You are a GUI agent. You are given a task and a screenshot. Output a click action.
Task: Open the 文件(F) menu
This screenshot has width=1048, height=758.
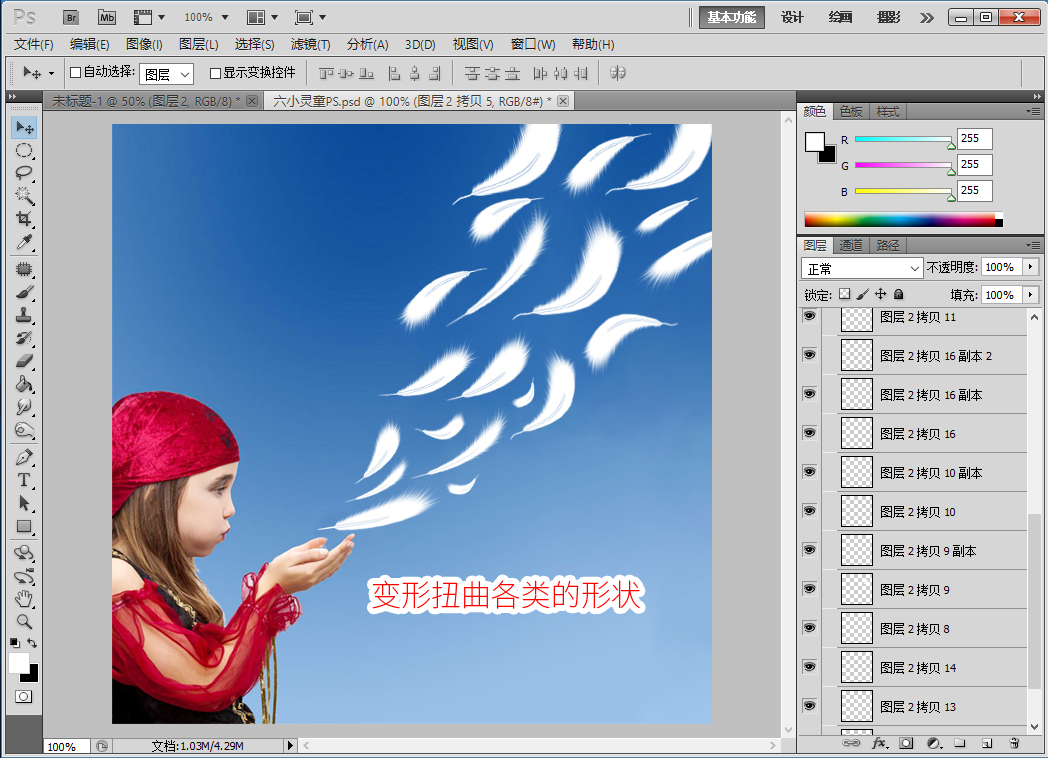pyautogui.click(x=33, y=45)
